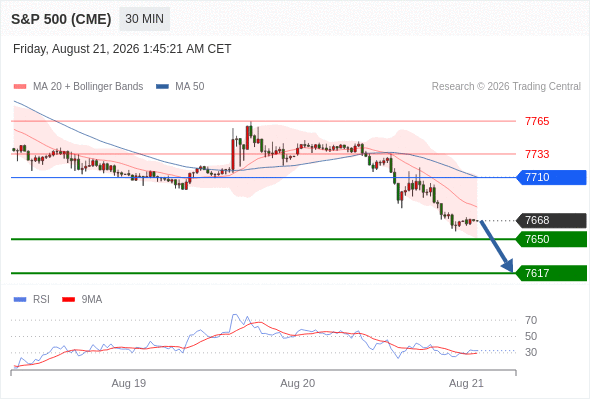Click the 7733 resistance level label
590x400 pixels.
tap(537, 154)
